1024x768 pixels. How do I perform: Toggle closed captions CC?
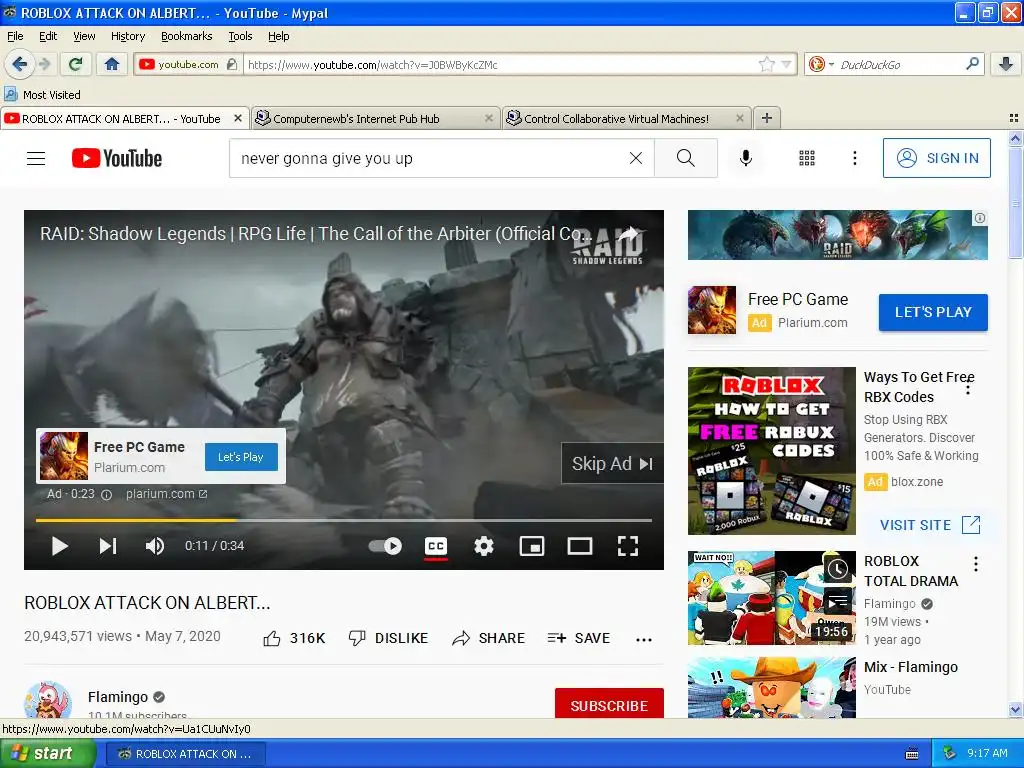coord(436,546)
